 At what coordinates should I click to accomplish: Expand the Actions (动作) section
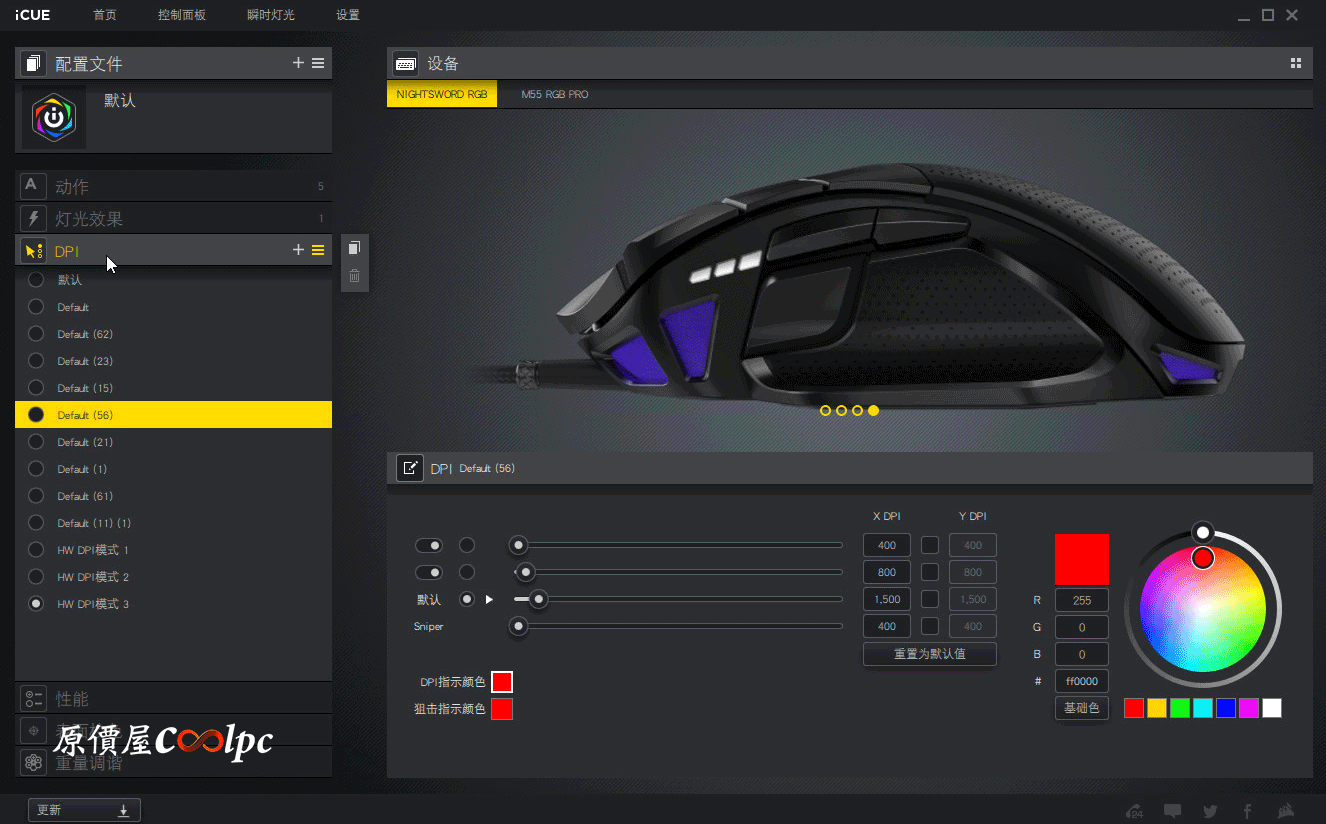[x=173, y=186]
